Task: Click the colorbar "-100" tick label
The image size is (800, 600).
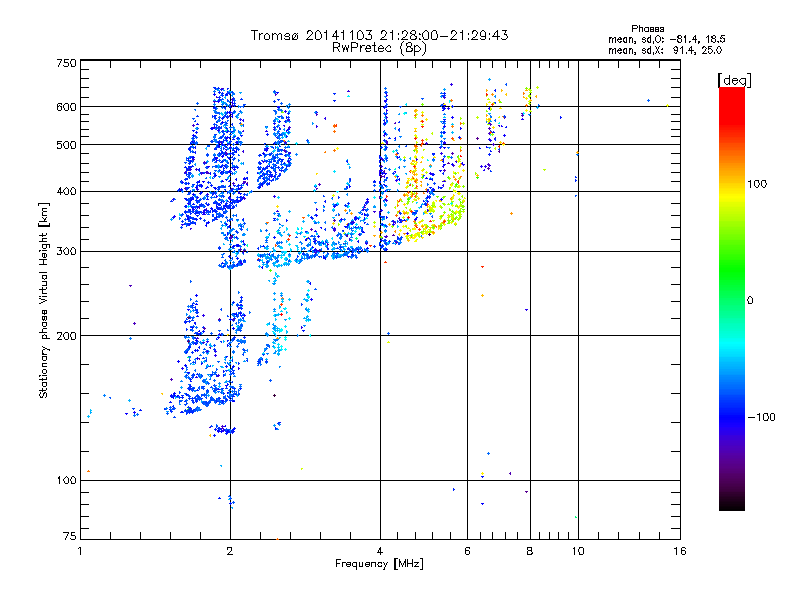Action: tap(762, 417)
